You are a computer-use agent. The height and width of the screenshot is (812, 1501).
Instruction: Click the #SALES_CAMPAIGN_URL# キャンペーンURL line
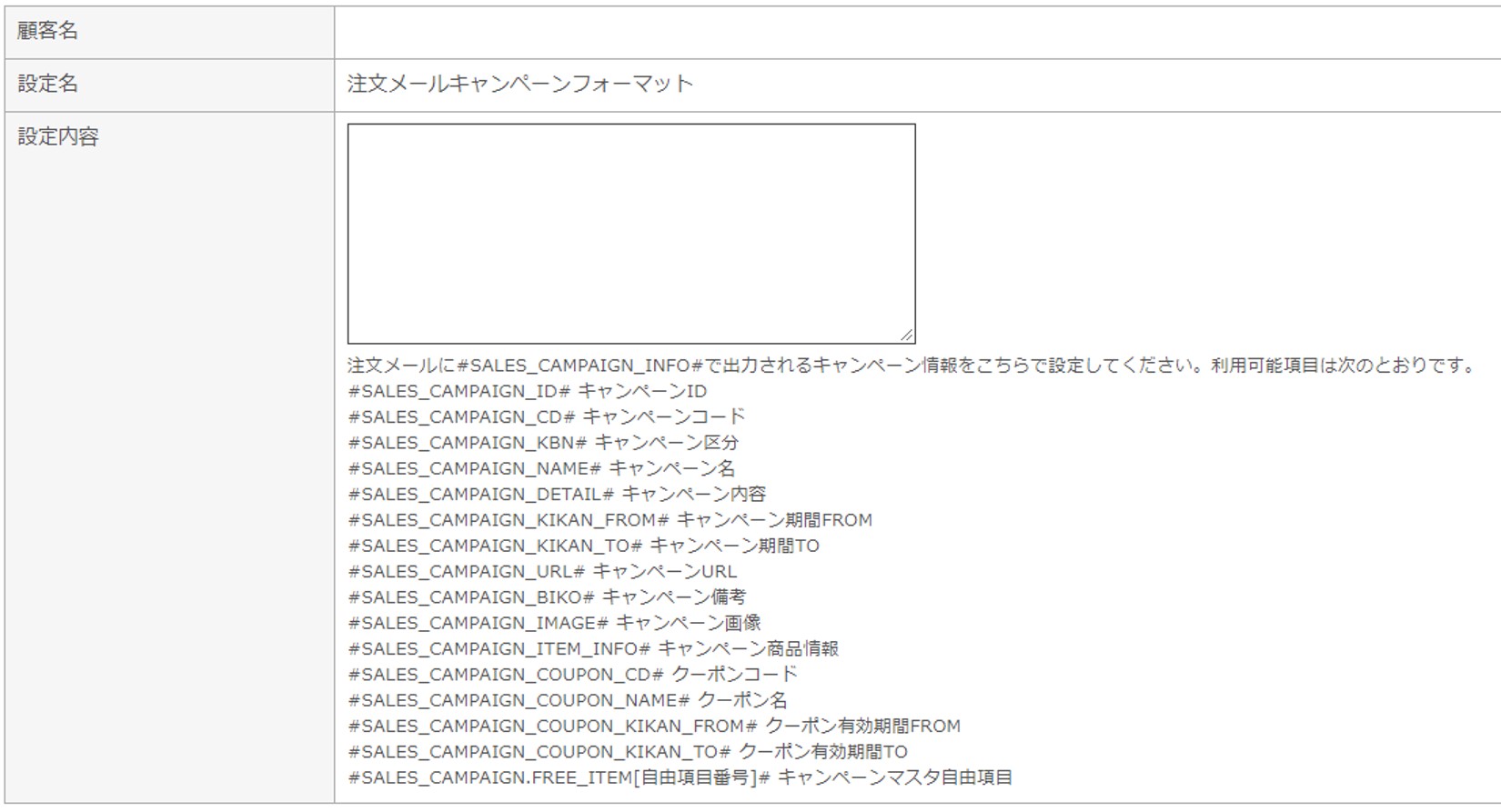[542, 571]
